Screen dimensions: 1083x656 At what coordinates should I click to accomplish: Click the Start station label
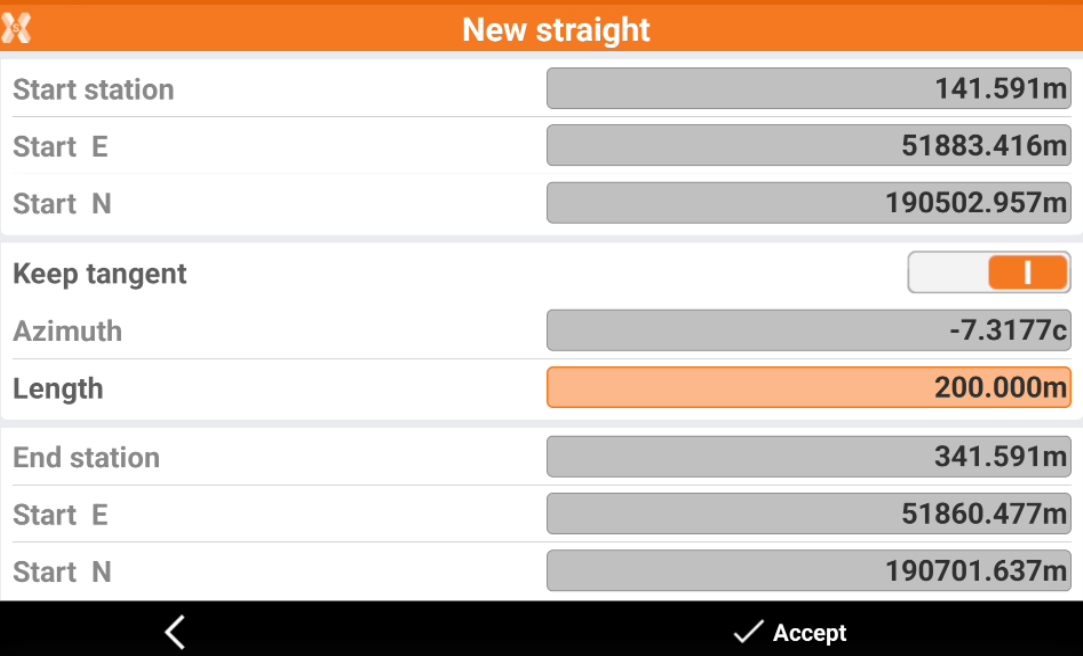94,89
